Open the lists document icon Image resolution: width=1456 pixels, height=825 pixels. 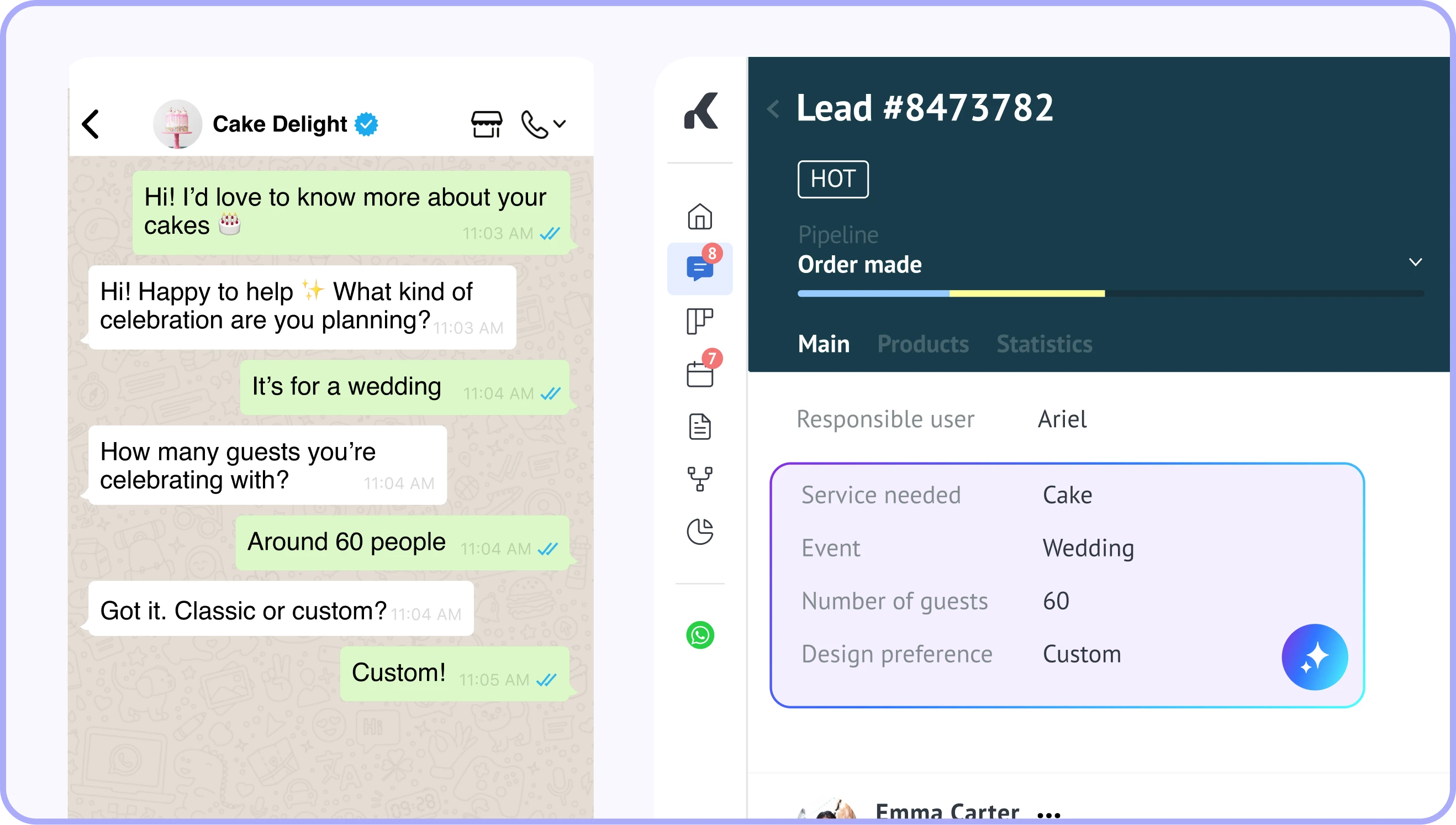pyautogui.click(x=700, y=427)
